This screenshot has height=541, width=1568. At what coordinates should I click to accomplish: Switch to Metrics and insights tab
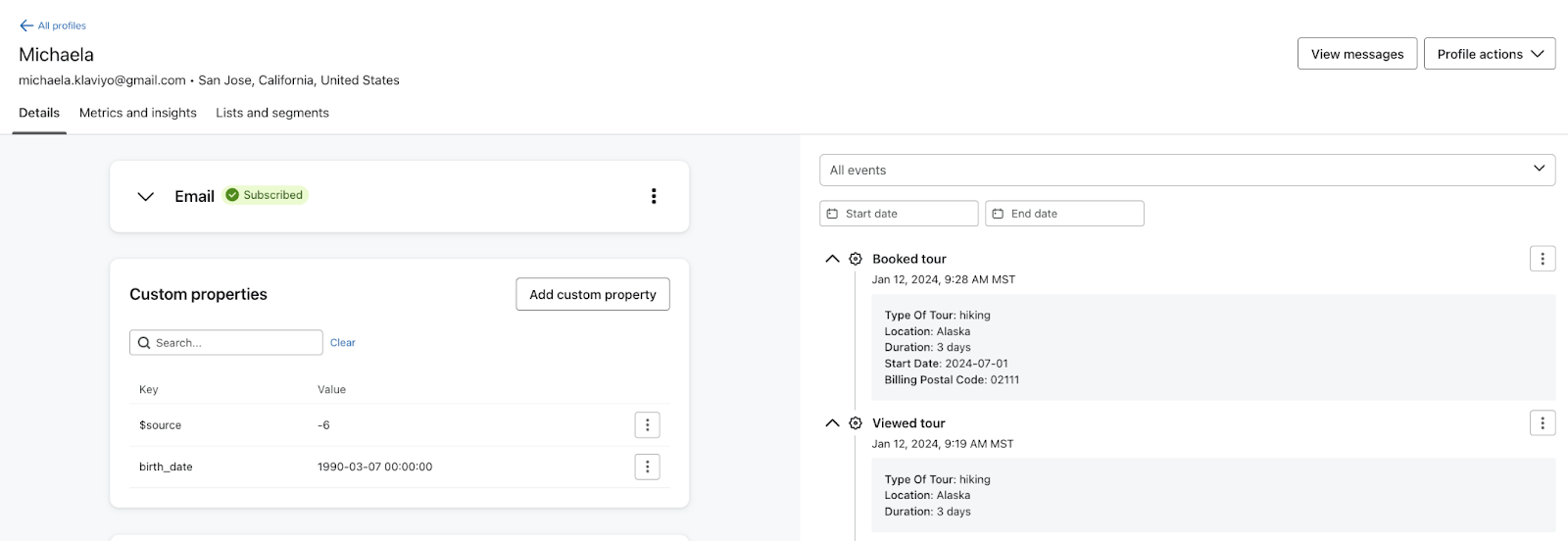(x=138, y=113)
